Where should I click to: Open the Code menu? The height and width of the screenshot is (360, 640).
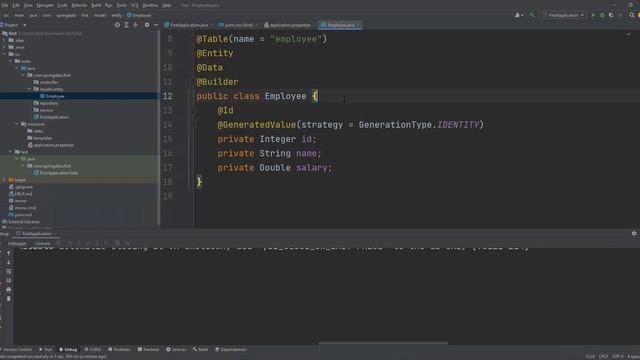point(62,5)
